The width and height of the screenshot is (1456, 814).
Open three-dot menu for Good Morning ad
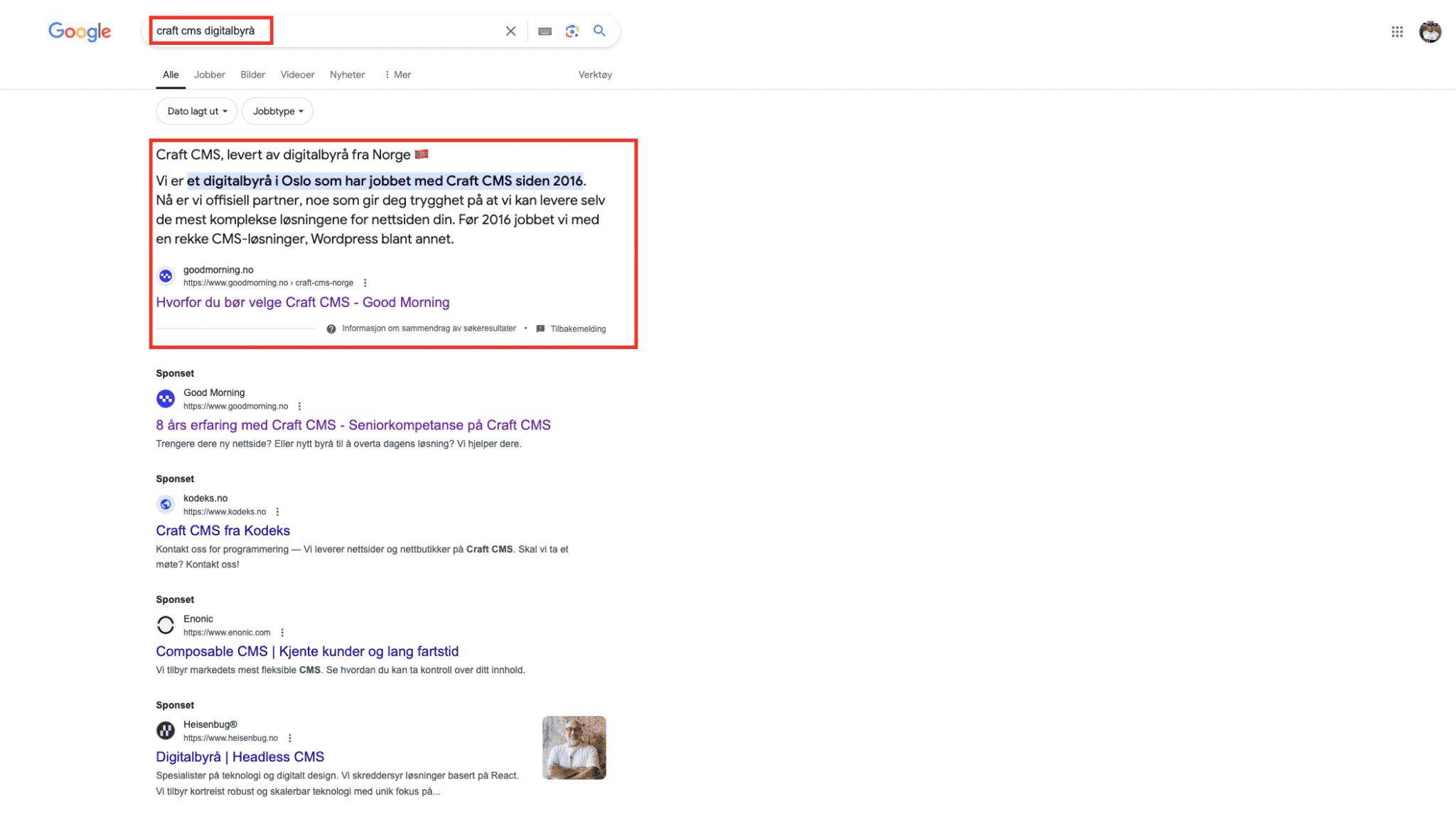tap(299, 407)
